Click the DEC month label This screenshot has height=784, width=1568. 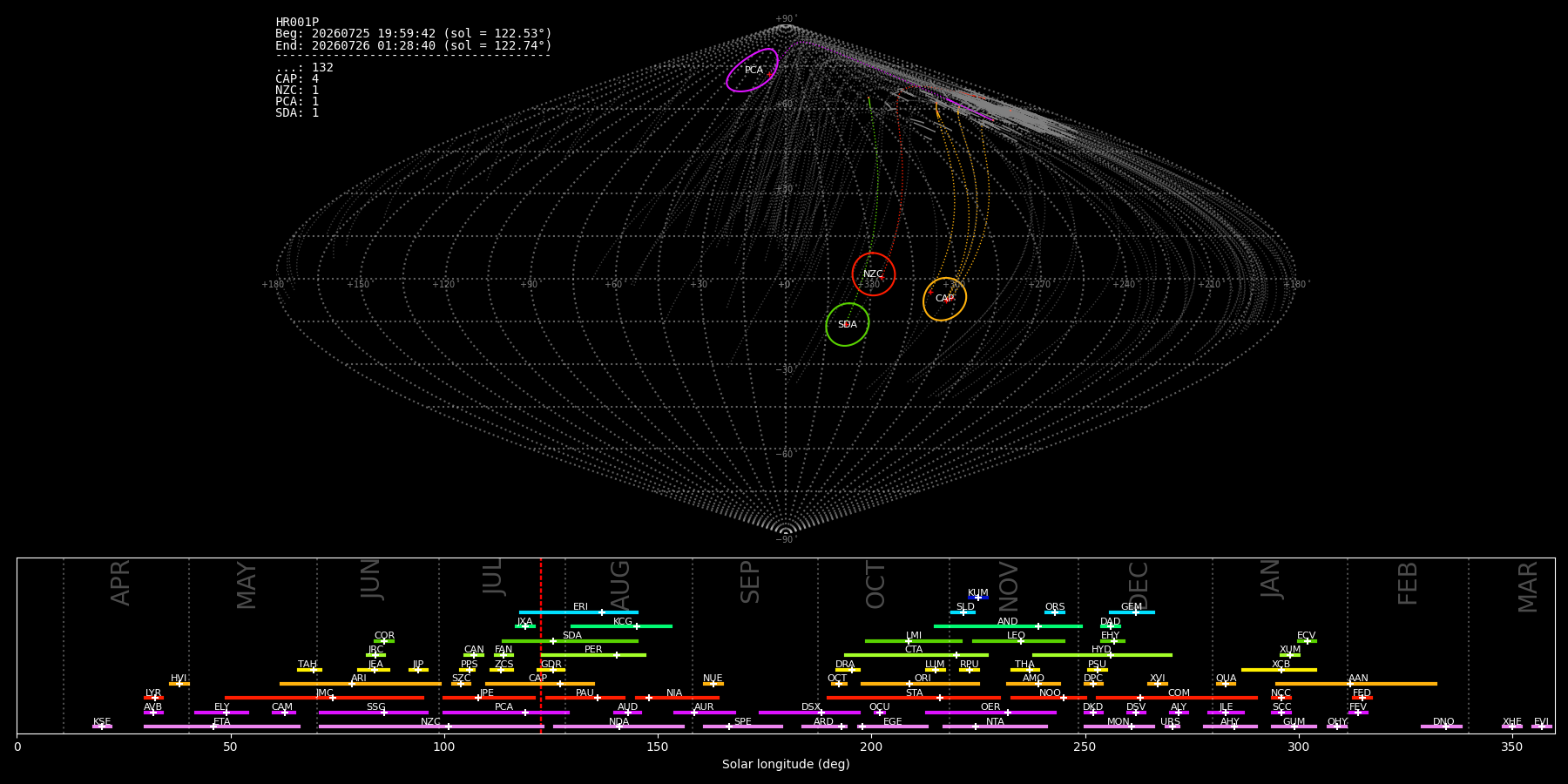tap(1139, 585)
